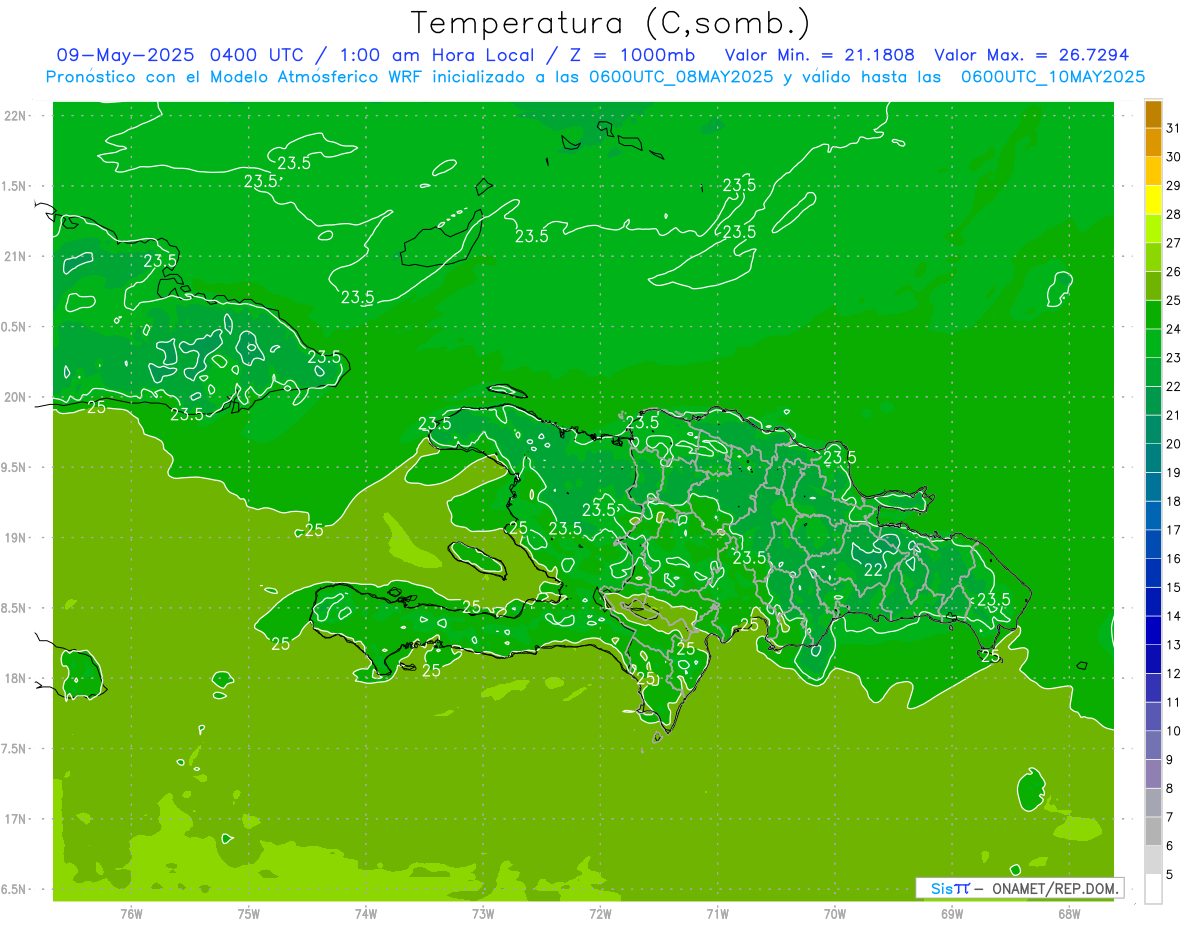Click the "74W" longitude axis label

click(x=366, y=914)
